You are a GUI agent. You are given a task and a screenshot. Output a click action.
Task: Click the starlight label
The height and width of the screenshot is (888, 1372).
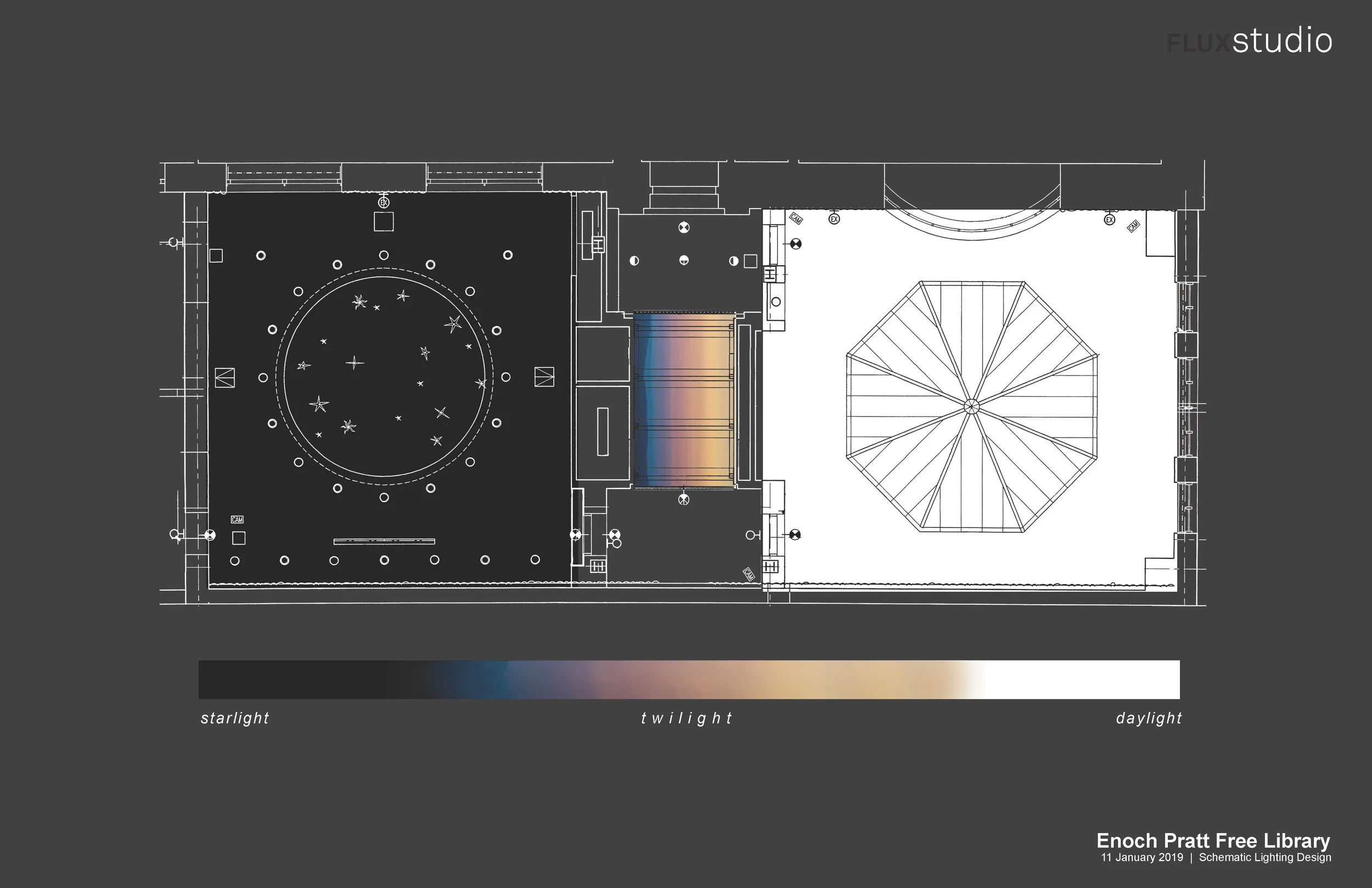point(235,718)
